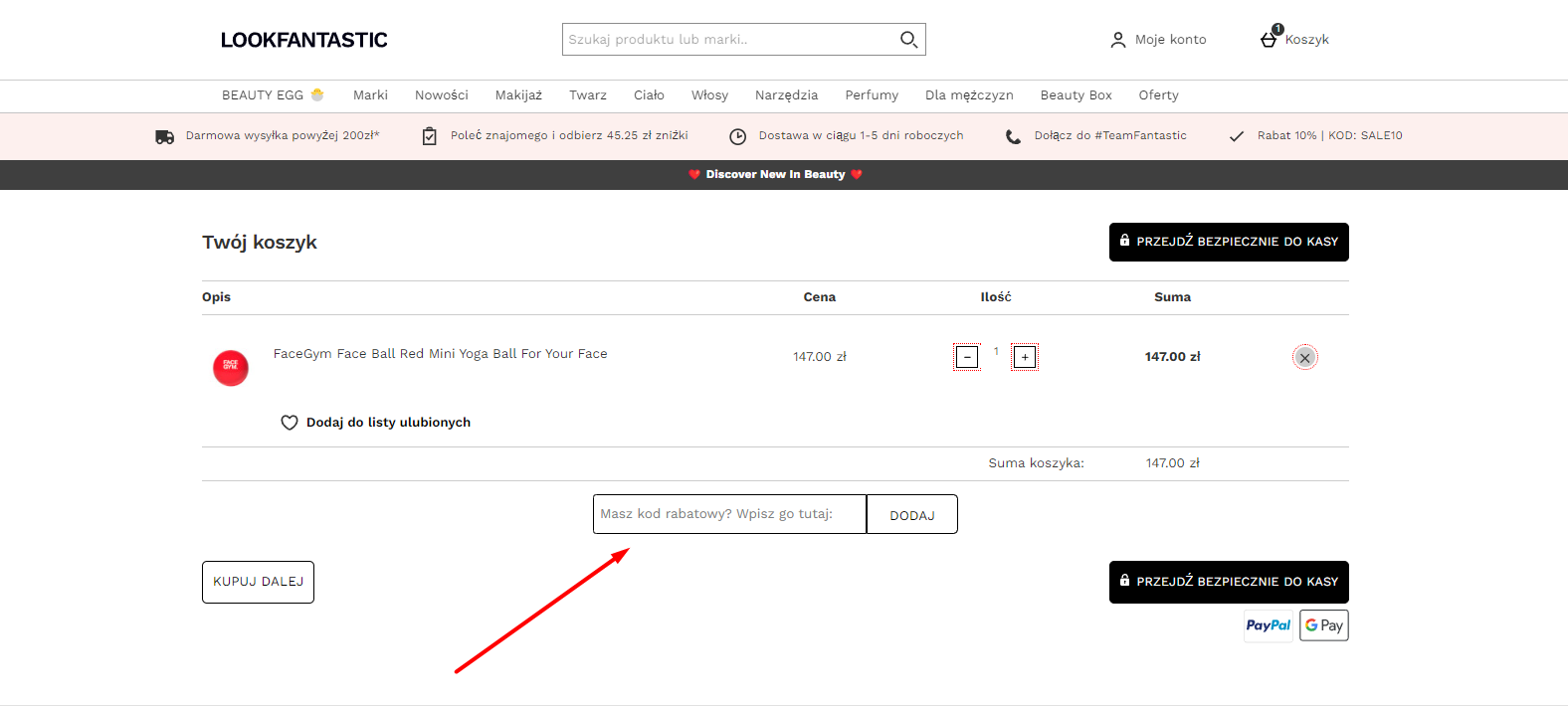Pay with the PayPal button

tap(1269, 625)
